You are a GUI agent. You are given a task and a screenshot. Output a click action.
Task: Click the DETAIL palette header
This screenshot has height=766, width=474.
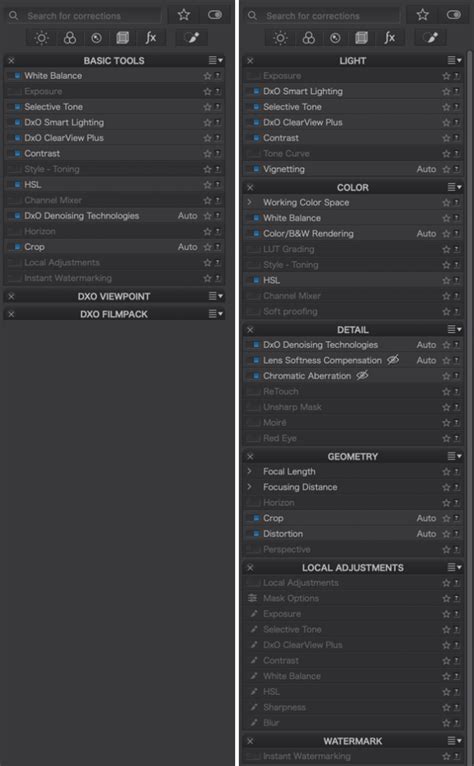point(353,330)
